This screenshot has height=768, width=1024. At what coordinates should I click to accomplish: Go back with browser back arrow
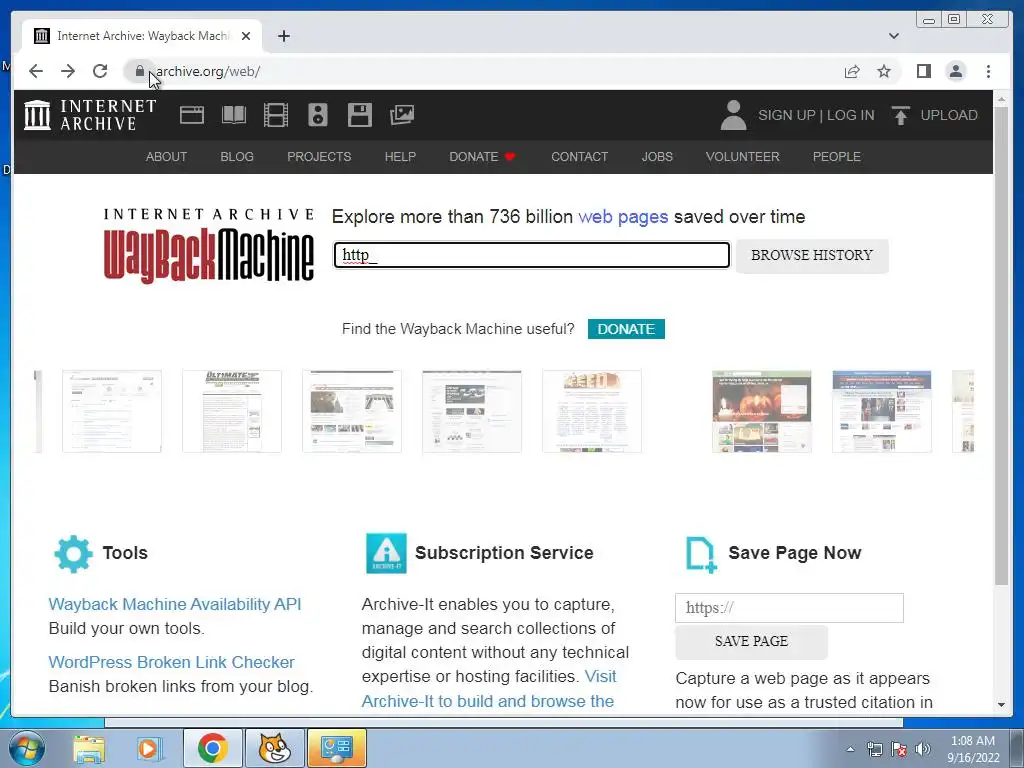(x=36, y=71)
